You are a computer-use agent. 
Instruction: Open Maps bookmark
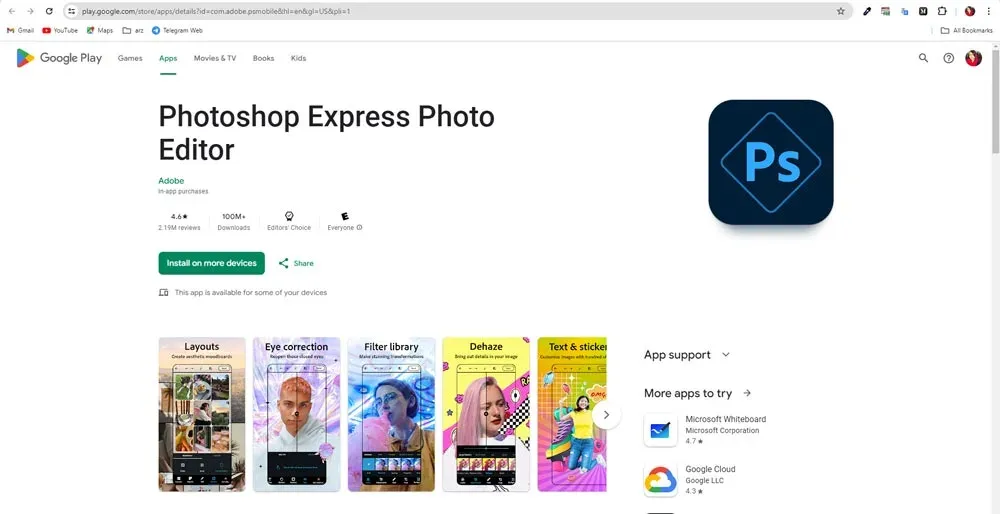coord(99,30)
